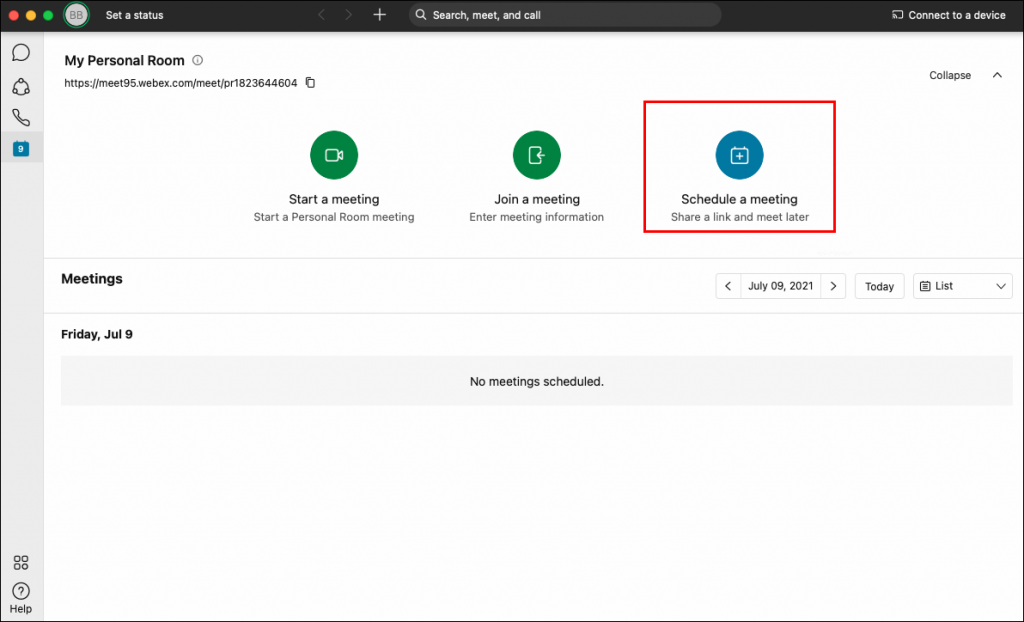This screenshot has width=1024, height=622.
Task: Open the profile avatar menu
Action: pos(75,15)
